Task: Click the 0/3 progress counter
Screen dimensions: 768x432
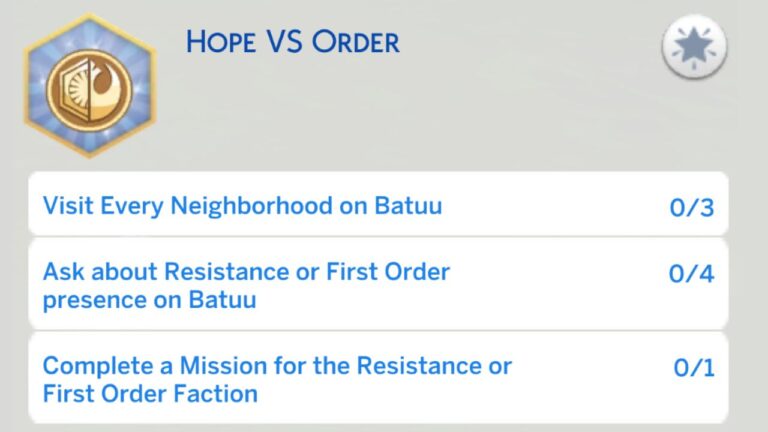Action: click(x=691, y=208)
